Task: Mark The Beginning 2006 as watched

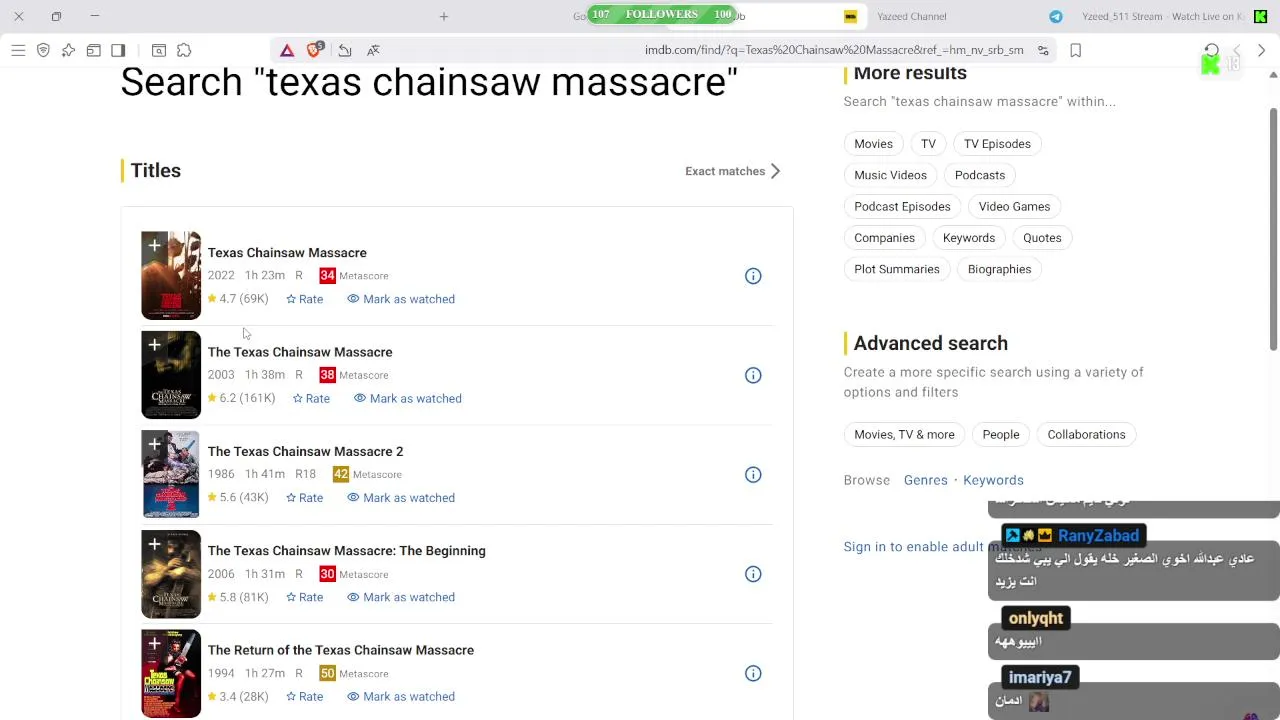Action: coord(401,597)
